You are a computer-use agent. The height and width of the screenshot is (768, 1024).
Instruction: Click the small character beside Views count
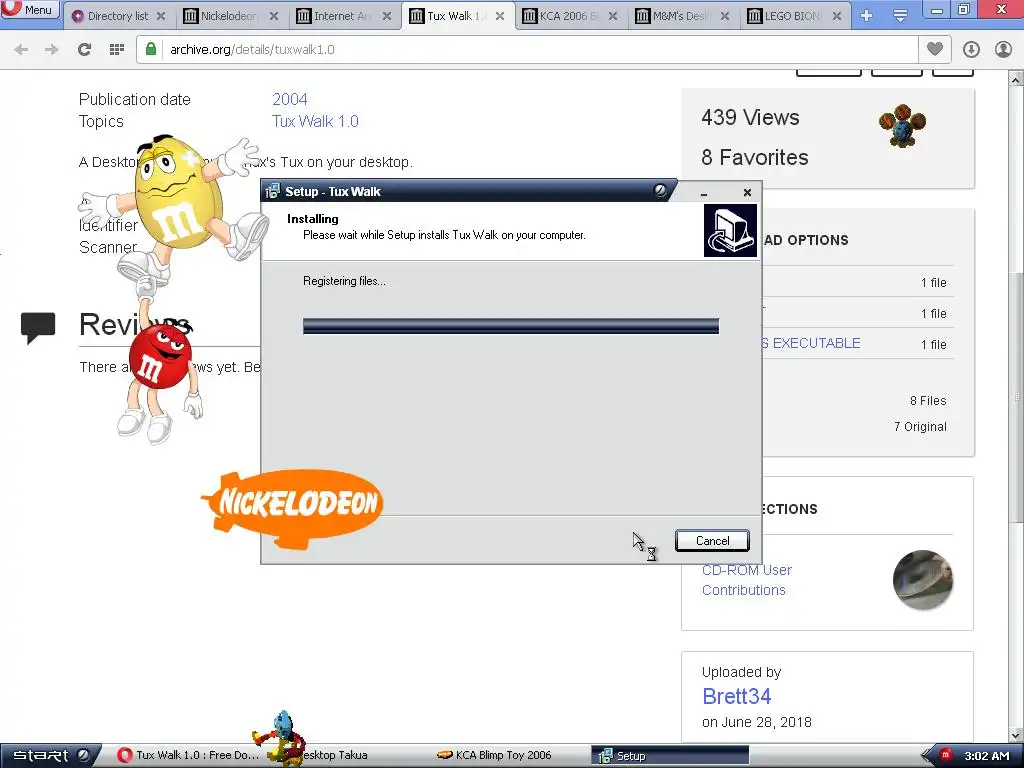click(x=903, y=125)
